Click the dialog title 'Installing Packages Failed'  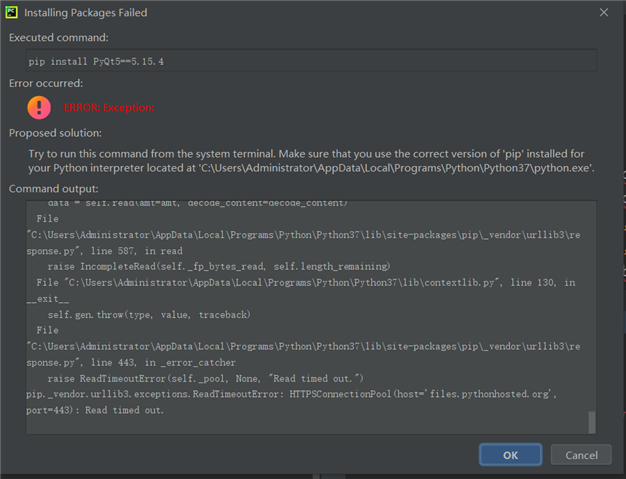94,12
